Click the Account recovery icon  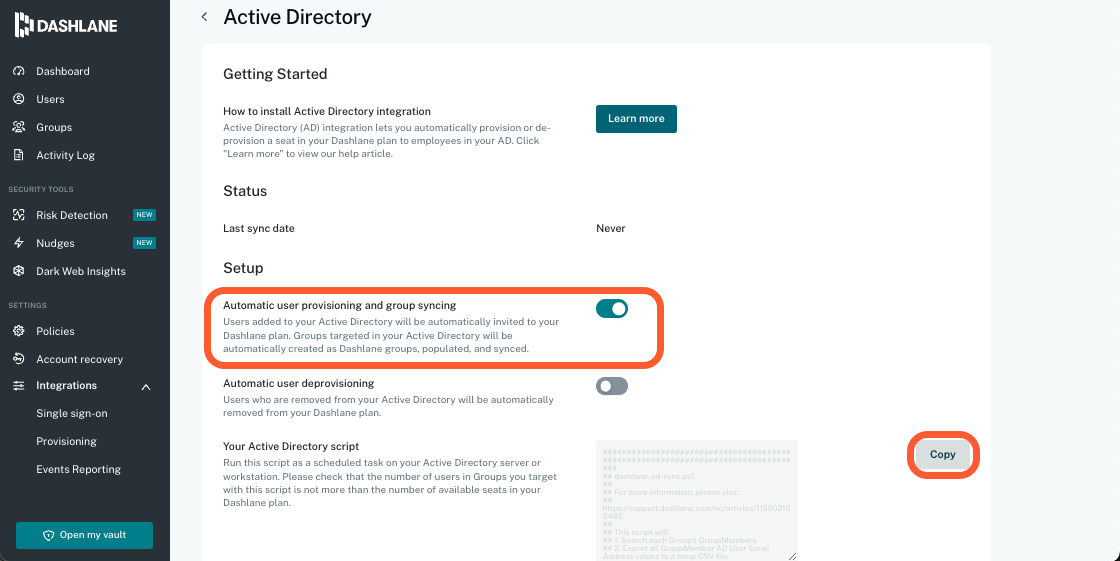pyautogui.click(x=18, y=359)
